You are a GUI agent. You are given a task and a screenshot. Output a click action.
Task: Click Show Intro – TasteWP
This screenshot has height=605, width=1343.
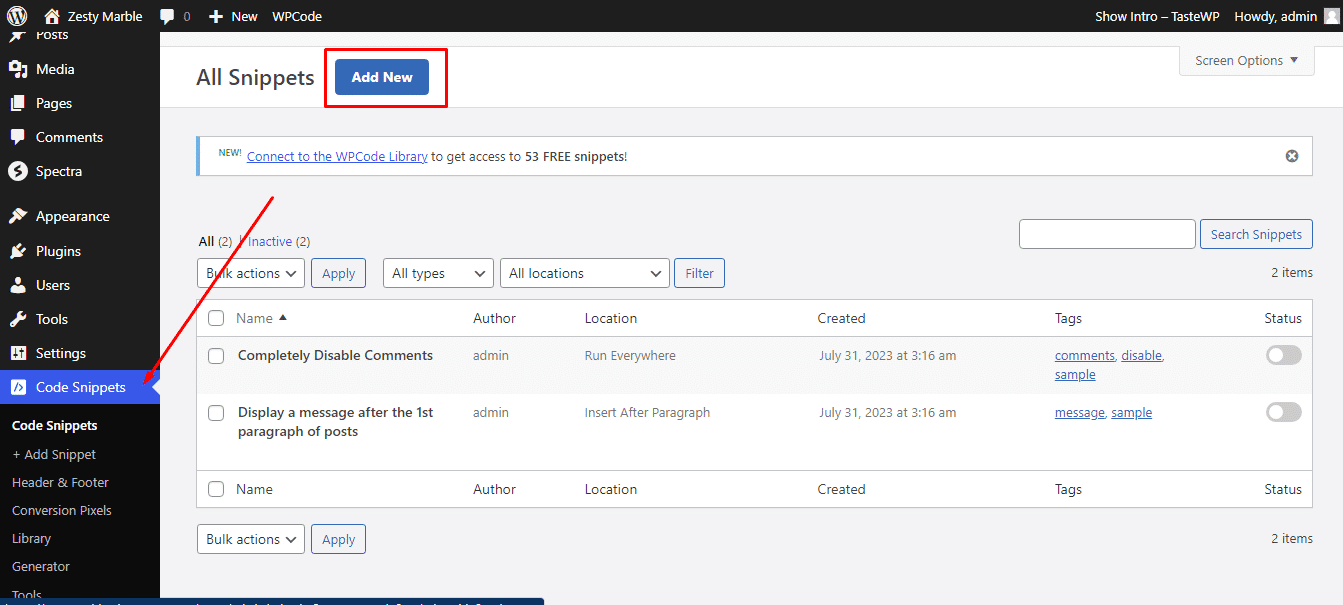click(1156, 16)
